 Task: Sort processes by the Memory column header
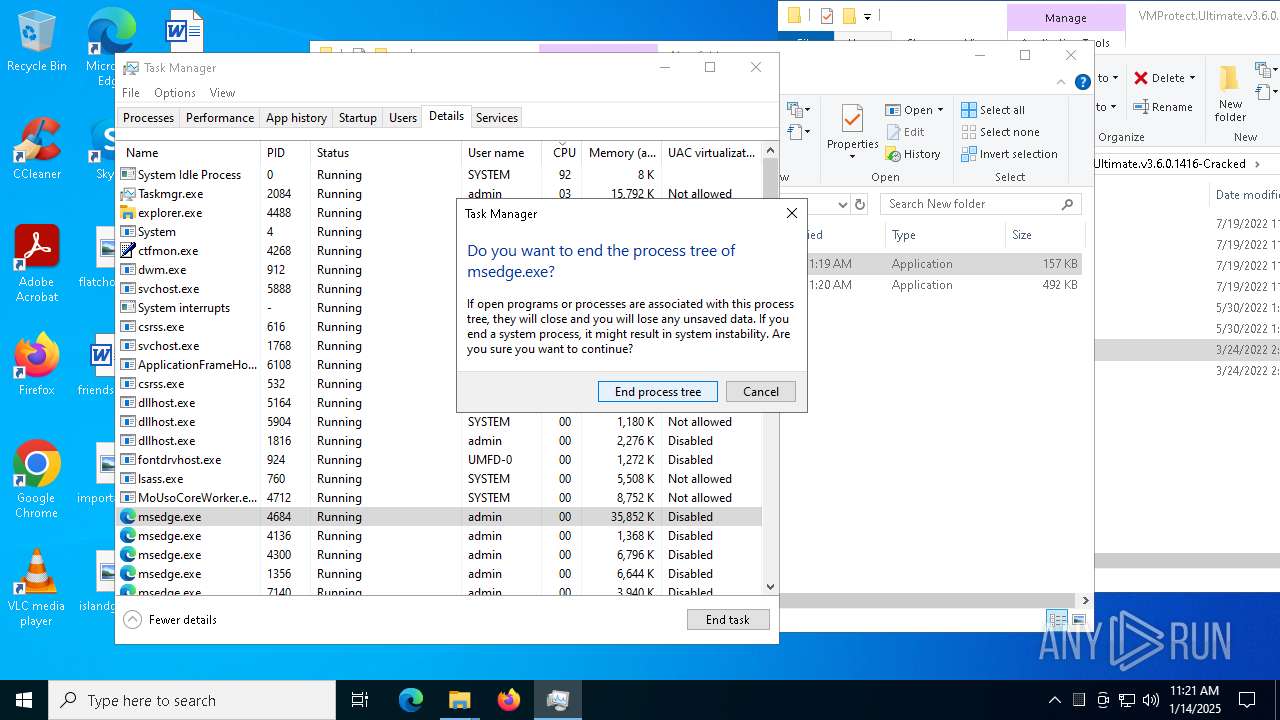(622, 153)
